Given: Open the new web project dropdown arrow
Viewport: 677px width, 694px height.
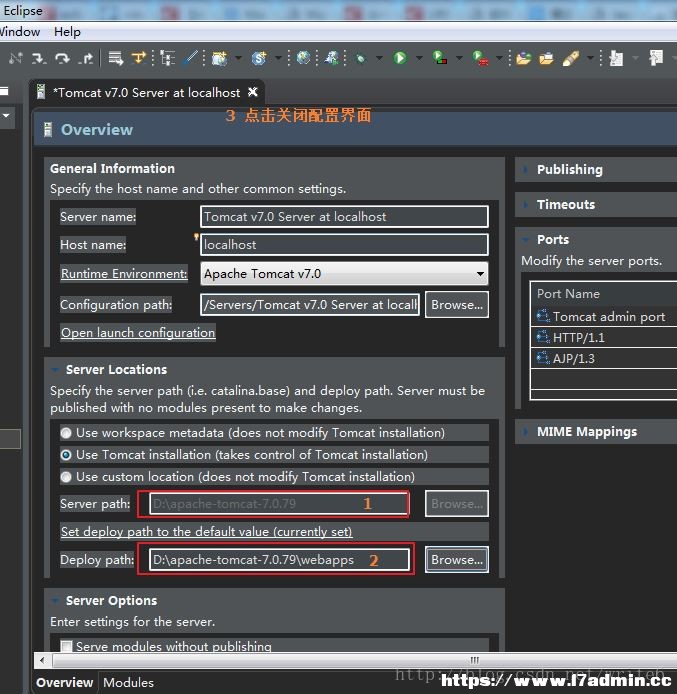Looking at the screenshot, I should [238, 58].
